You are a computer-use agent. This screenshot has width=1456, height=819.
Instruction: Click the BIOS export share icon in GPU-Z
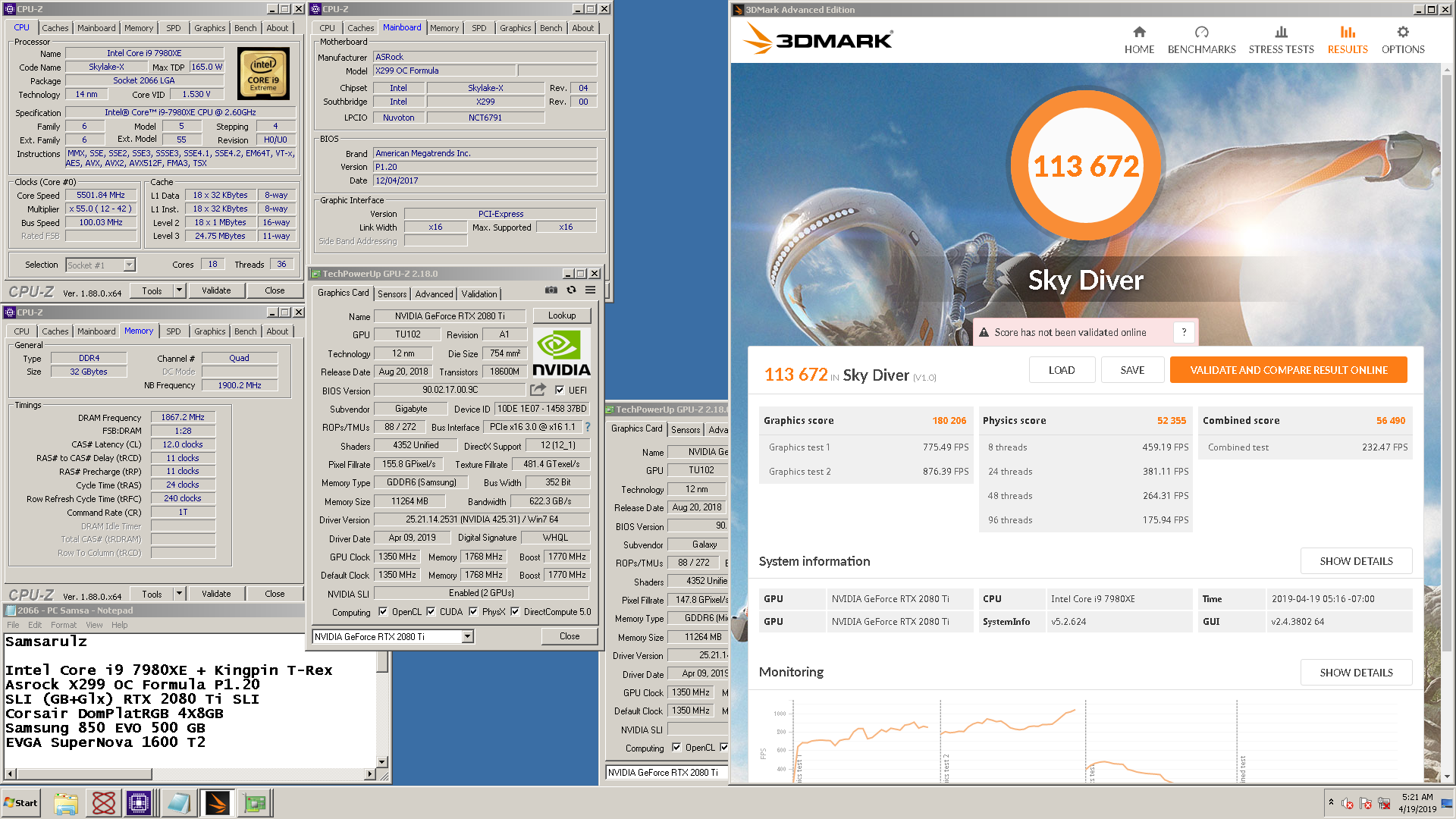pyautogui.click(x=538, y=390)
